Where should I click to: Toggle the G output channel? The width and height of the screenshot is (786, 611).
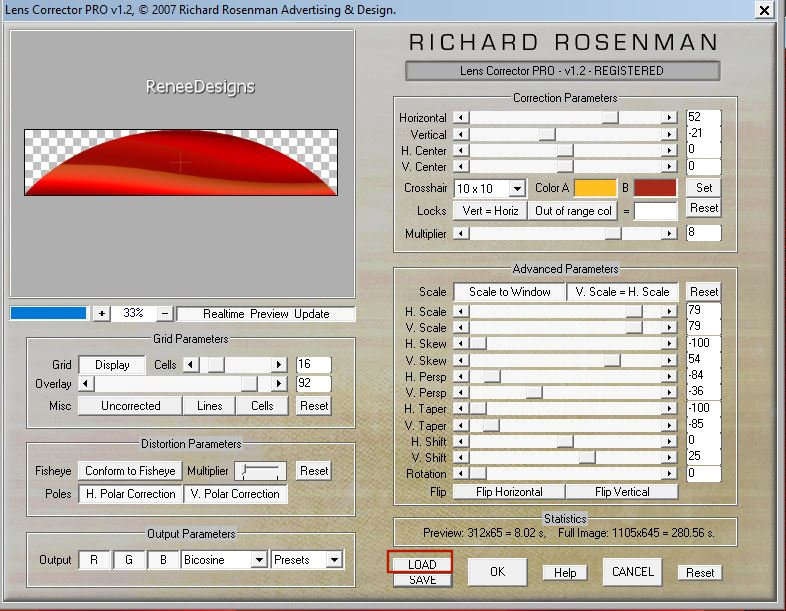(129, 560)
